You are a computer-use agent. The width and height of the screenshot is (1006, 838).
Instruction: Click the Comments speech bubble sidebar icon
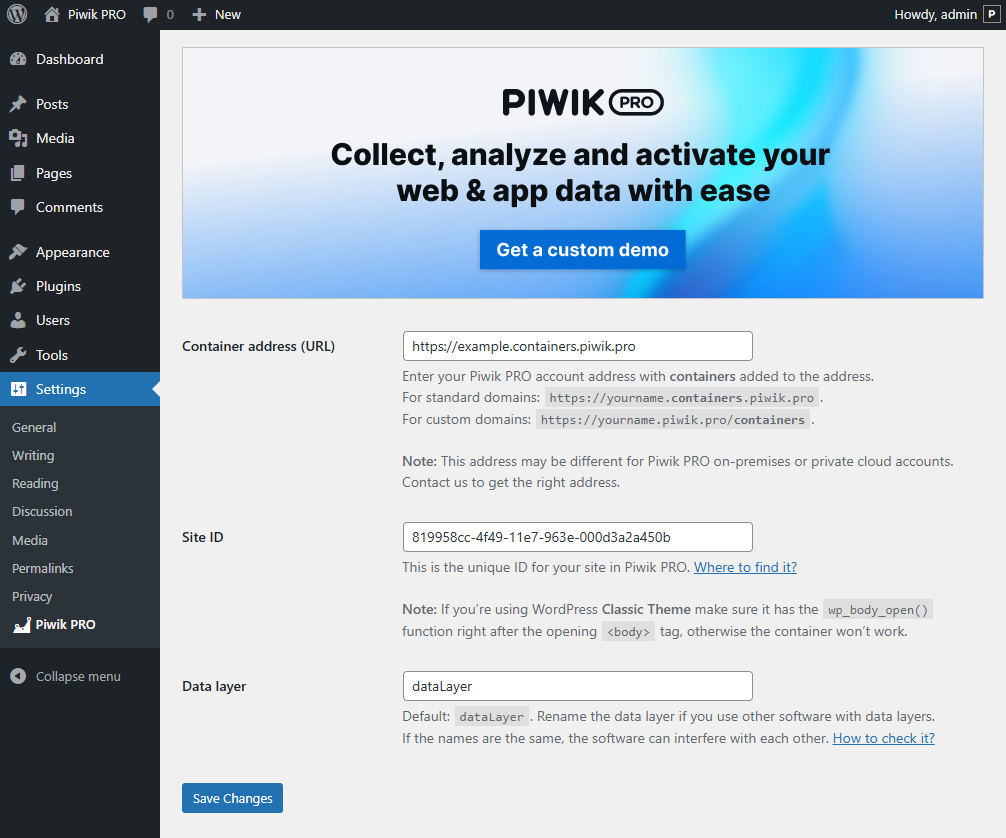[19, 207]
